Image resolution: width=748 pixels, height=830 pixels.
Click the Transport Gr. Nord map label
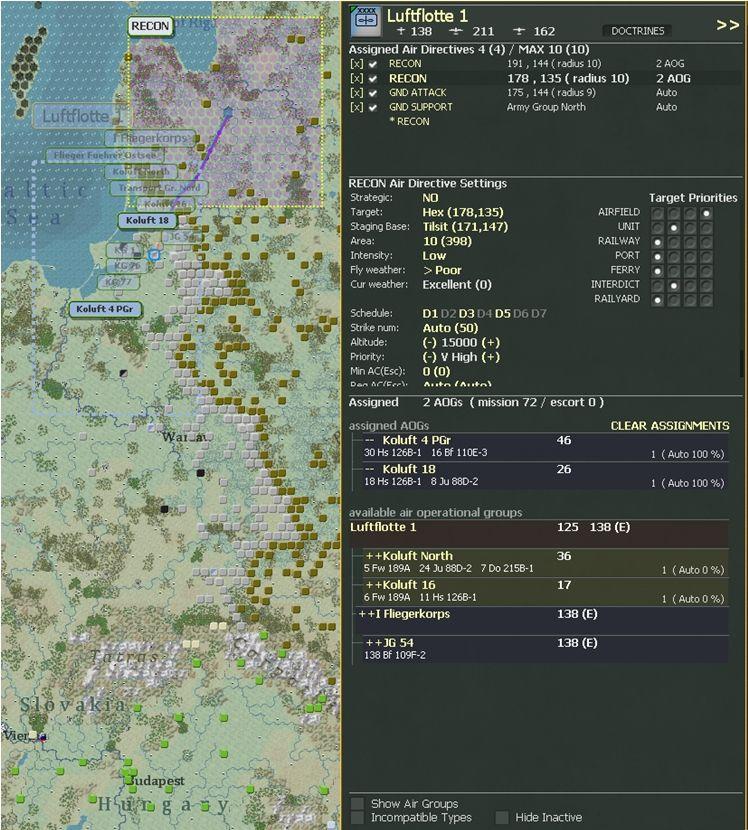[159, 188]
